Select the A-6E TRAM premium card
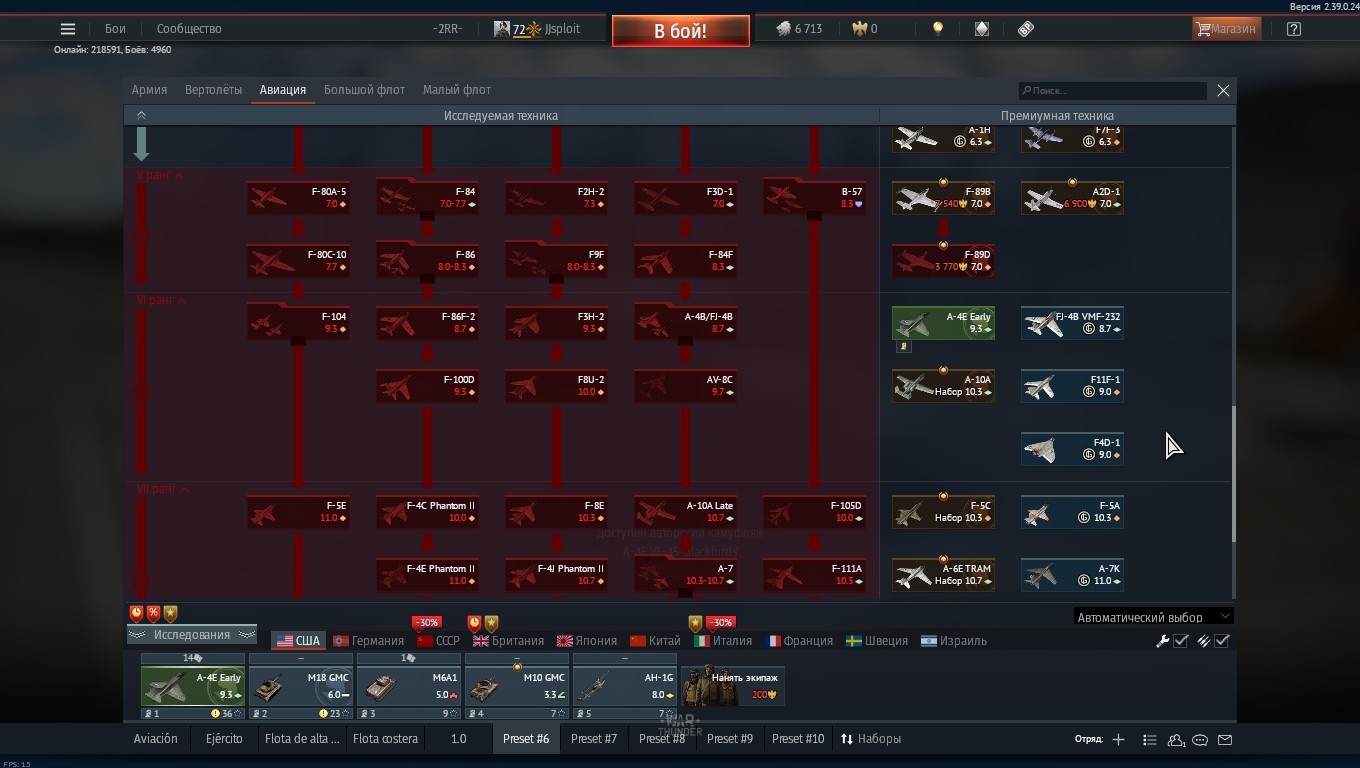1360x768 pixels. 943,575
